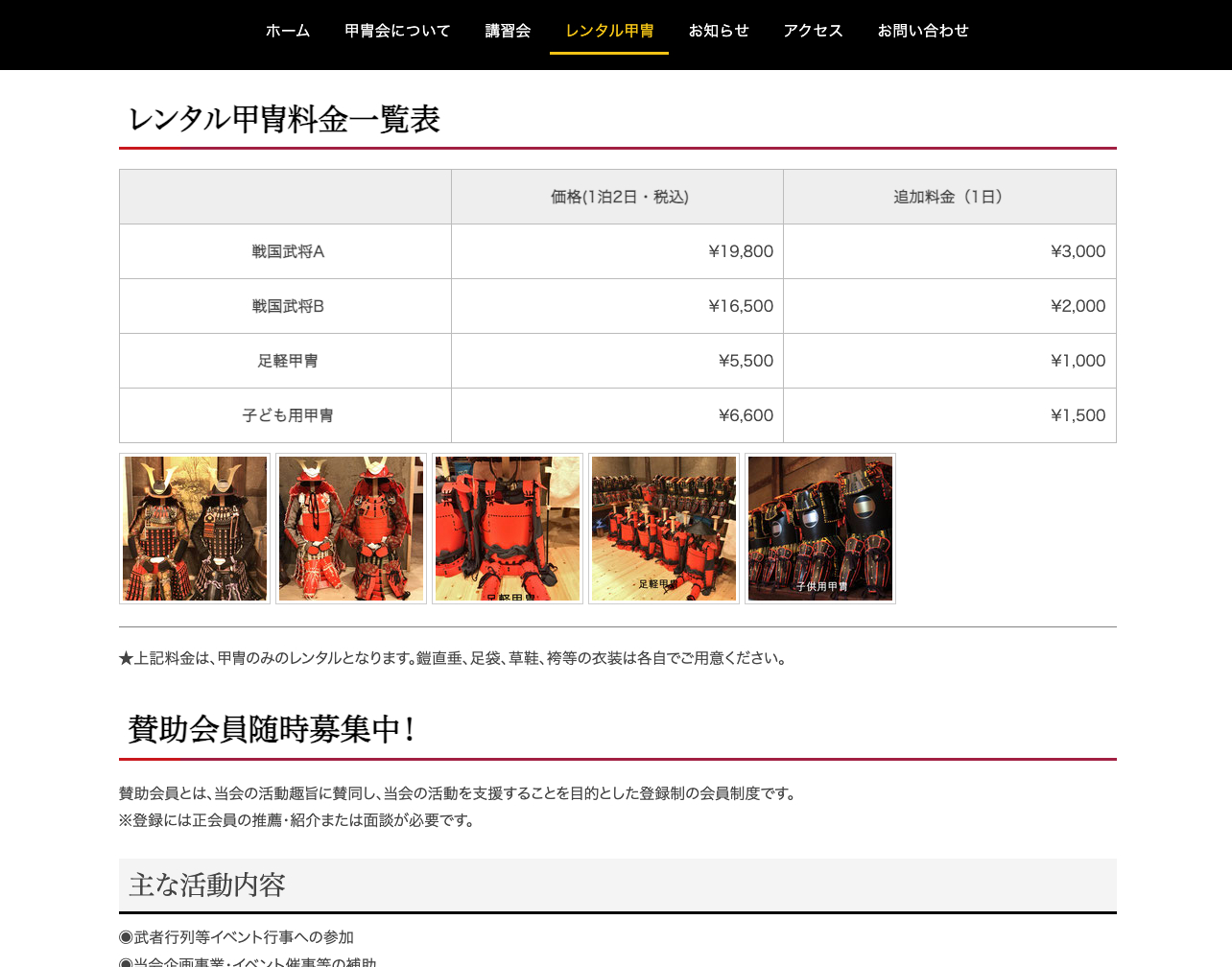Click the ★上記料金は rental note text

coord(454,658)
